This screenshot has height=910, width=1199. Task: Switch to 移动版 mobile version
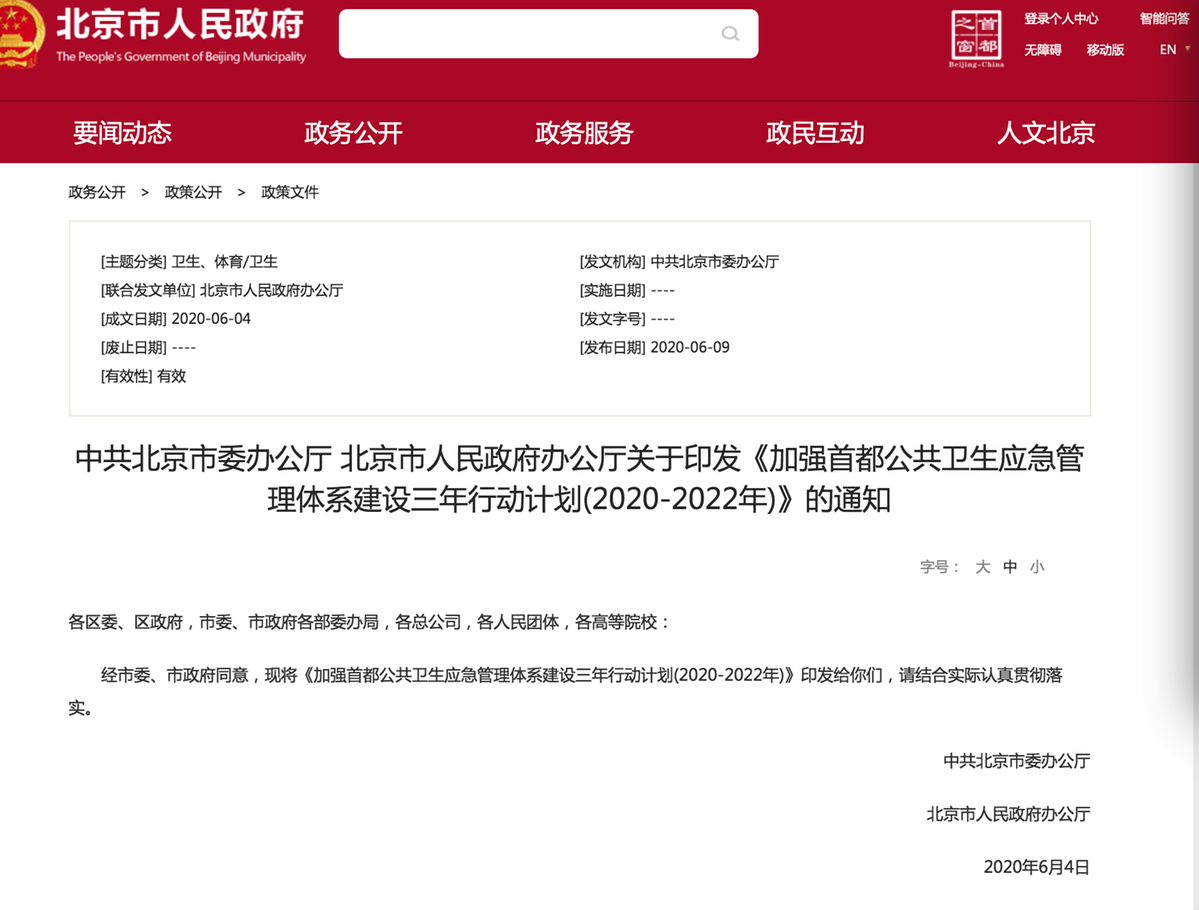[x=1105, y=50]
